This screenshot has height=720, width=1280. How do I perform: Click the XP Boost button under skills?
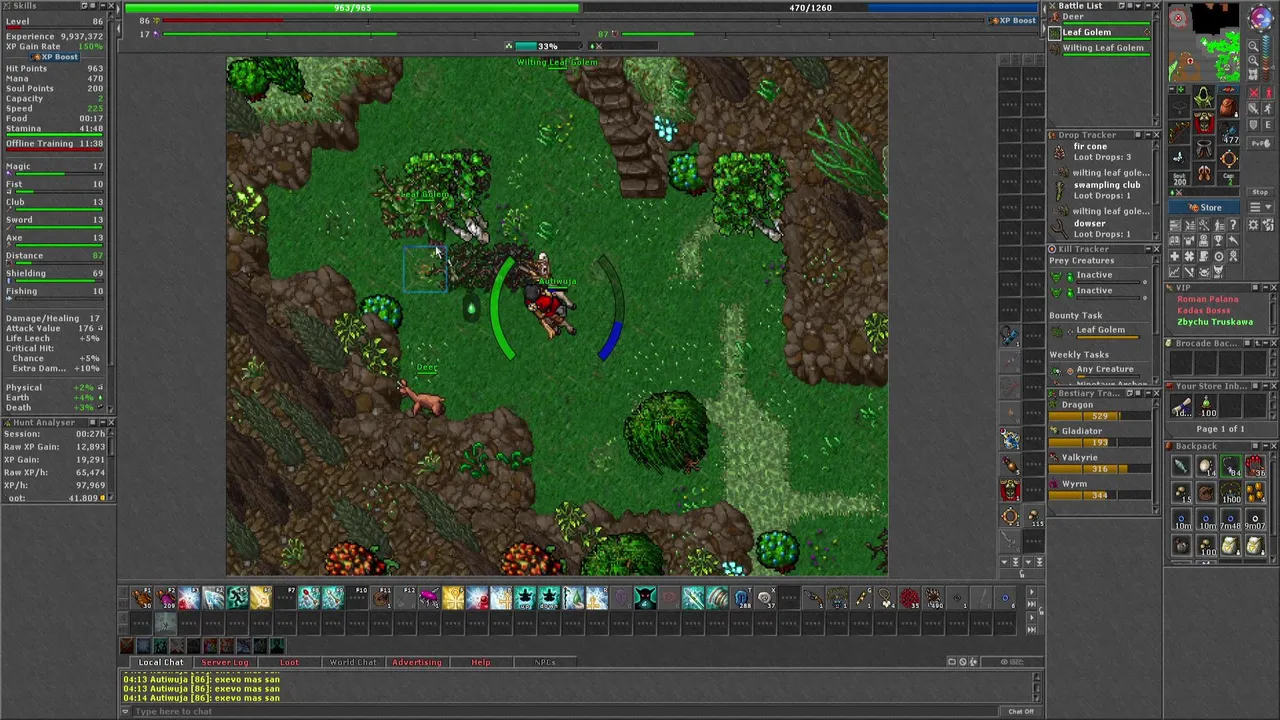56,57
